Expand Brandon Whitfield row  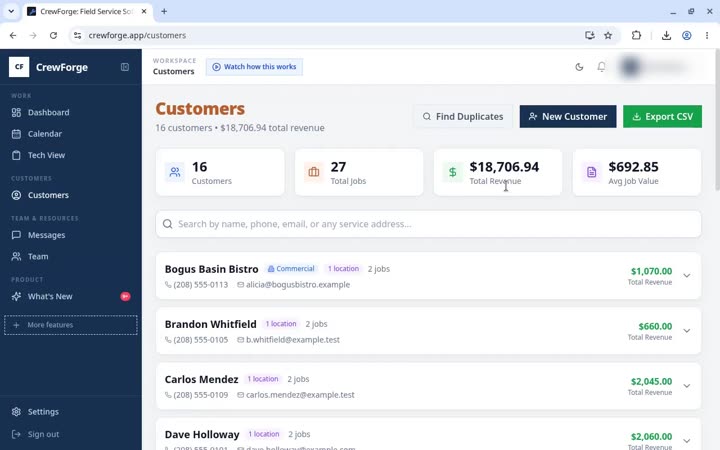tap(686, 331)
